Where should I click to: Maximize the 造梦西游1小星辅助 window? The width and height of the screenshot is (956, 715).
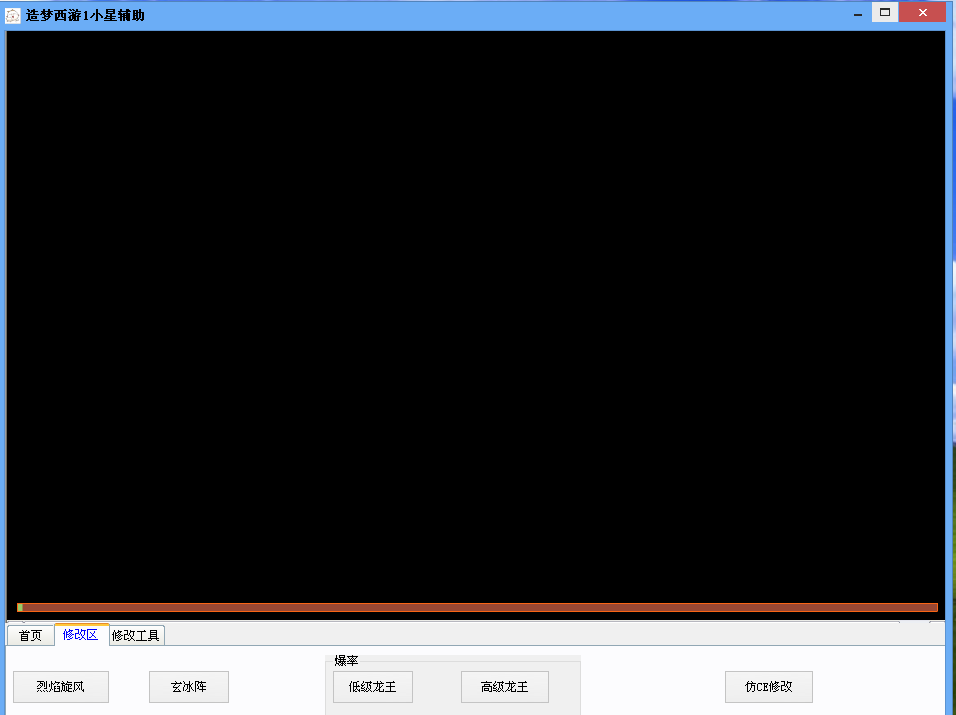coord(885,12)
